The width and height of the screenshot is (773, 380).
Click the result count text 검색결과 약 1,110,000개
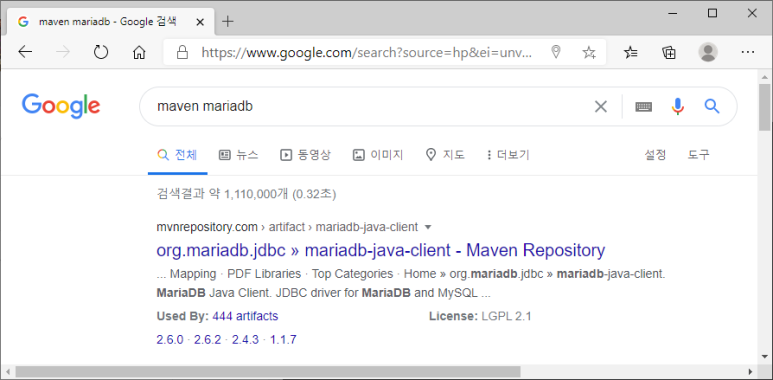pyautogui.click(x=222, y=195)
